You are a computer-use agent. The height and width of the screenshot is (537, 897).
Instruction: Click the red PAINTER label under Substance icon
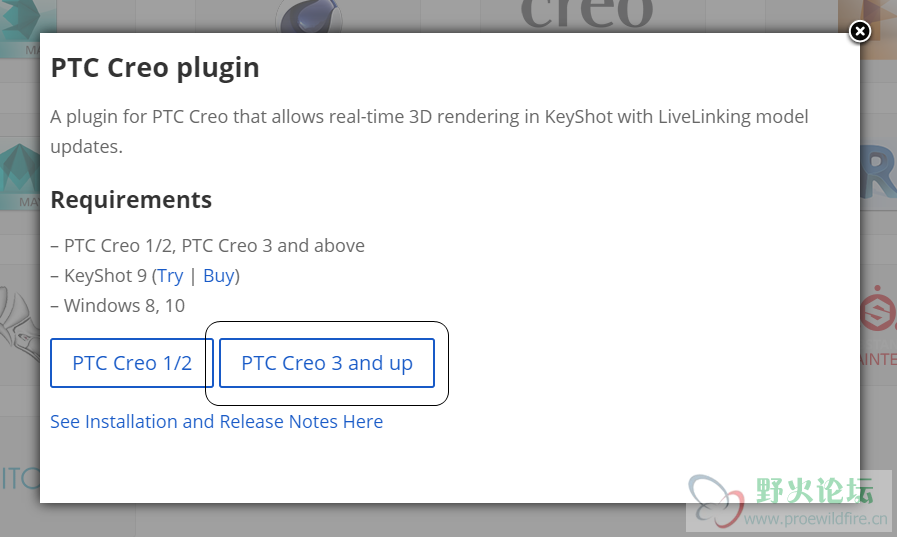coord(878,359)
